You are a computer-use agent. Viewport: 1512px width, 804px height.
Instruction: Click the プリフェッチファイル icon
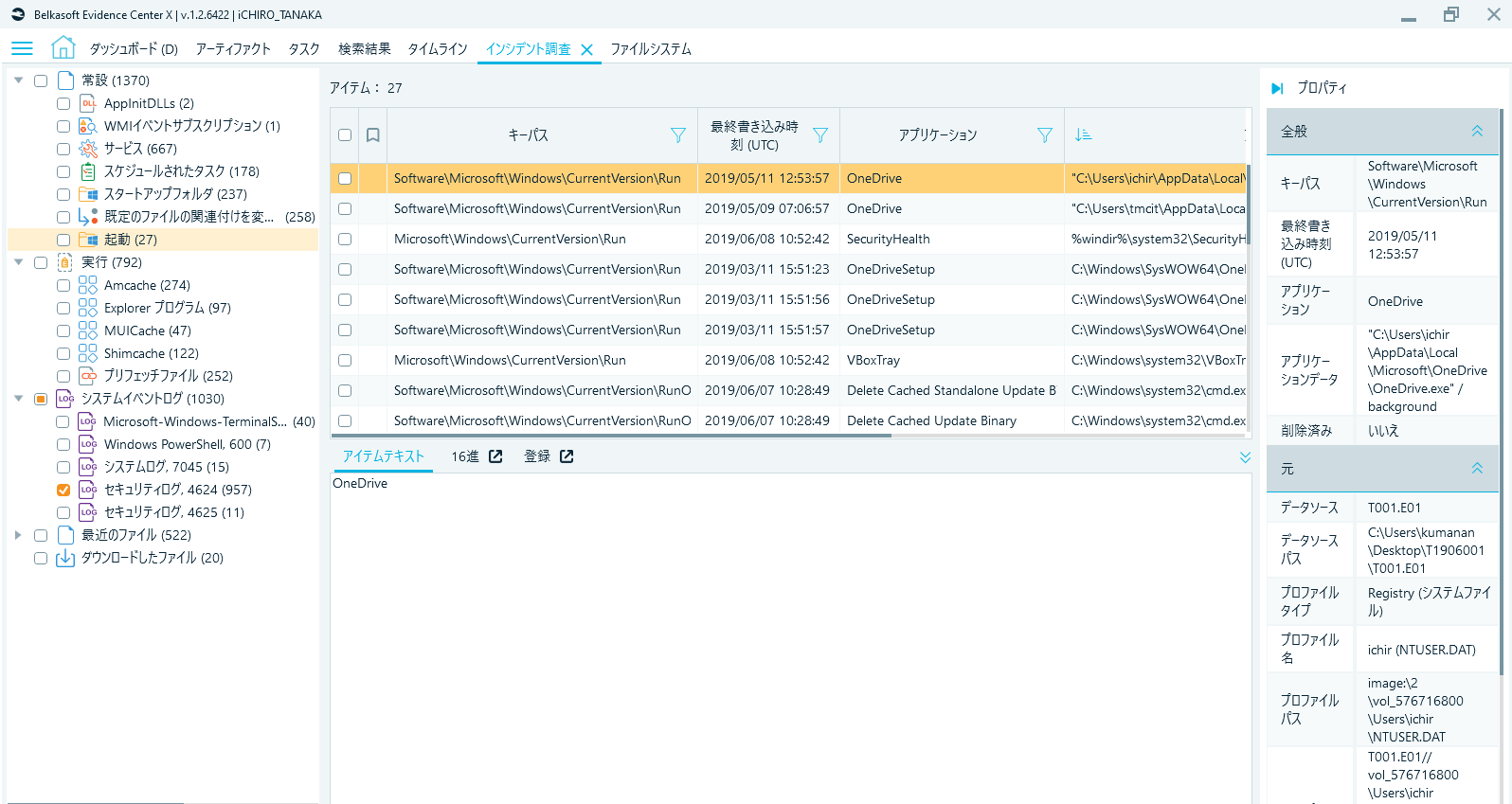click(88, 376)
